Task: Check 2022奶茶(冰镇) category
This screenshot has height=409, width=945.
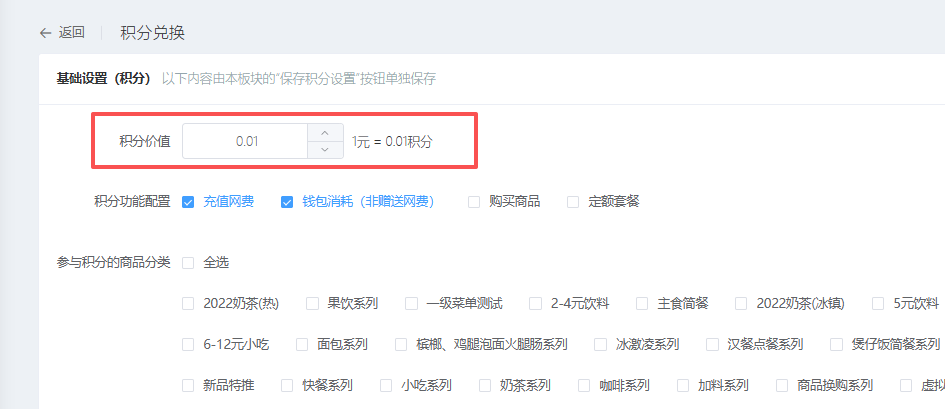Action: (741, 304)
